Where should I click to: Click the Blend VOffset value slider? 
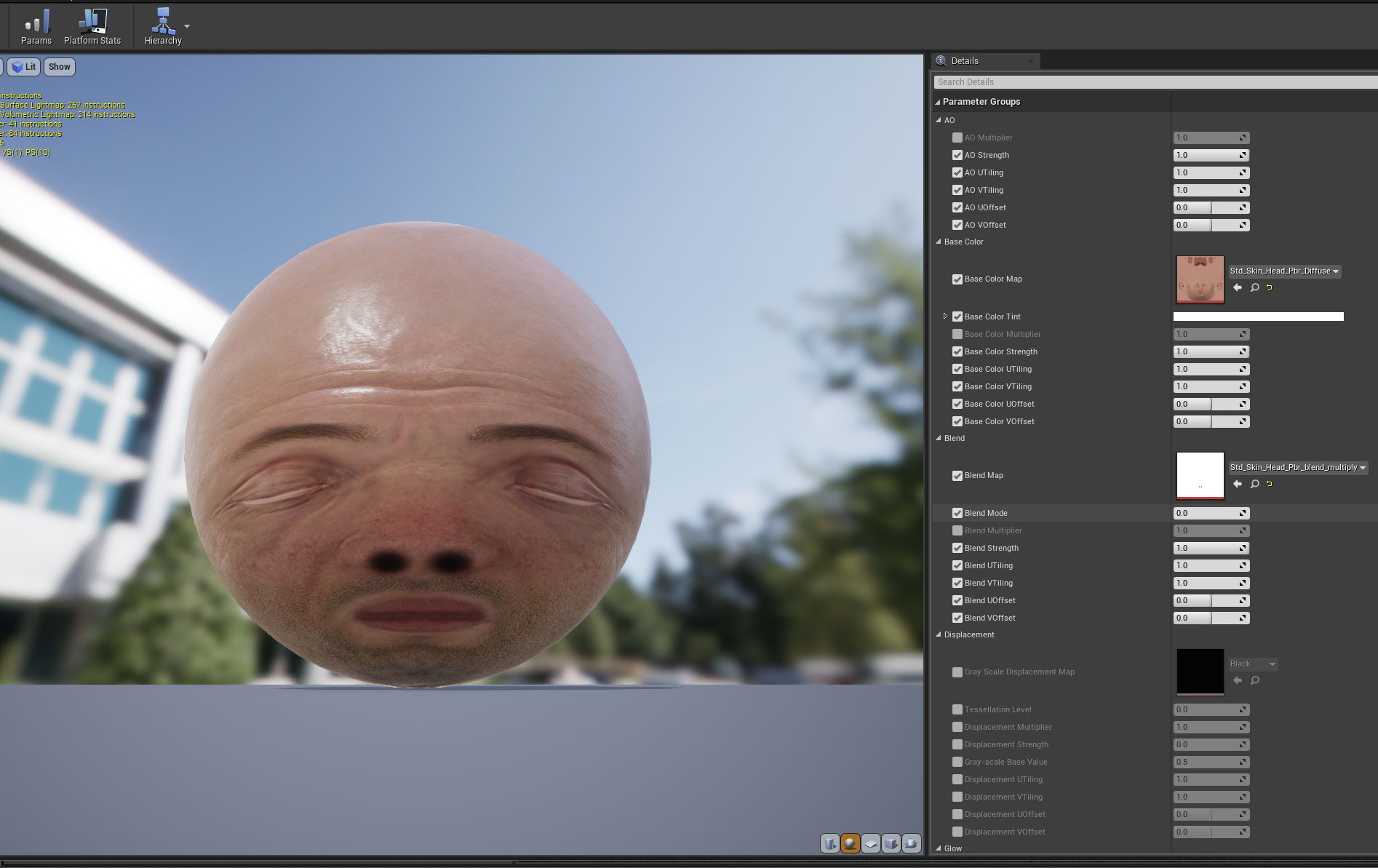[1211, 618]
